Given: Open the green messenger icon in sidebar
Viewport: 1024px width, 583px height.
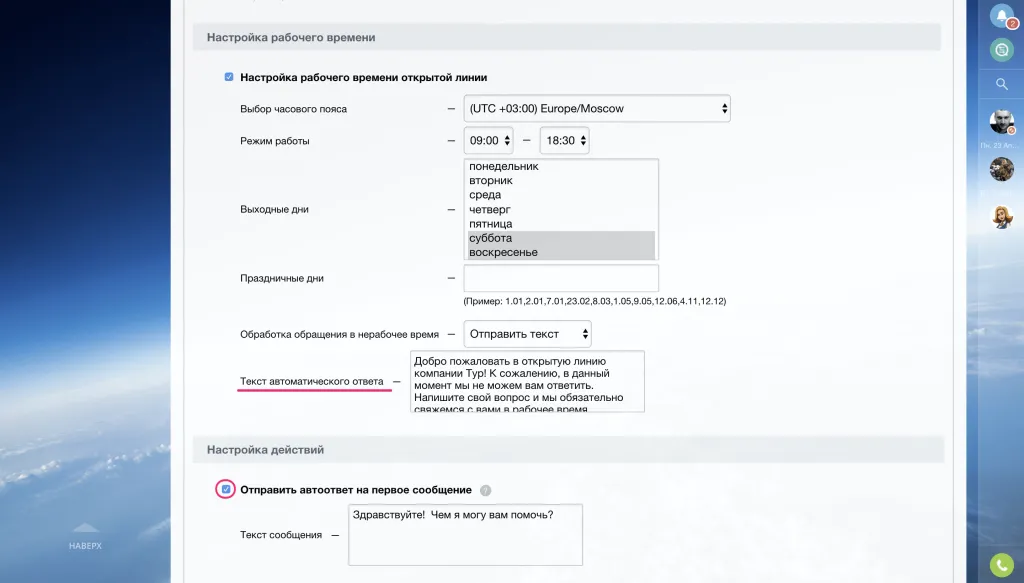Looking at the screenshot, I should point(1000,49).
